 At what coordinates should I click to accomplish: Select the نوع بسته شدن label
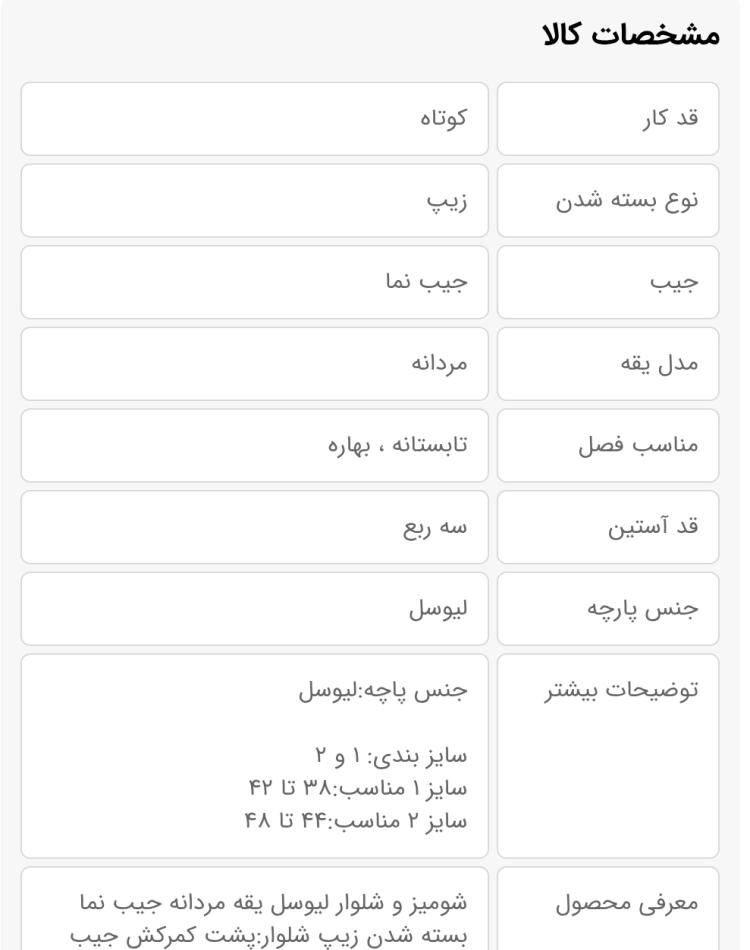(627, 201)
